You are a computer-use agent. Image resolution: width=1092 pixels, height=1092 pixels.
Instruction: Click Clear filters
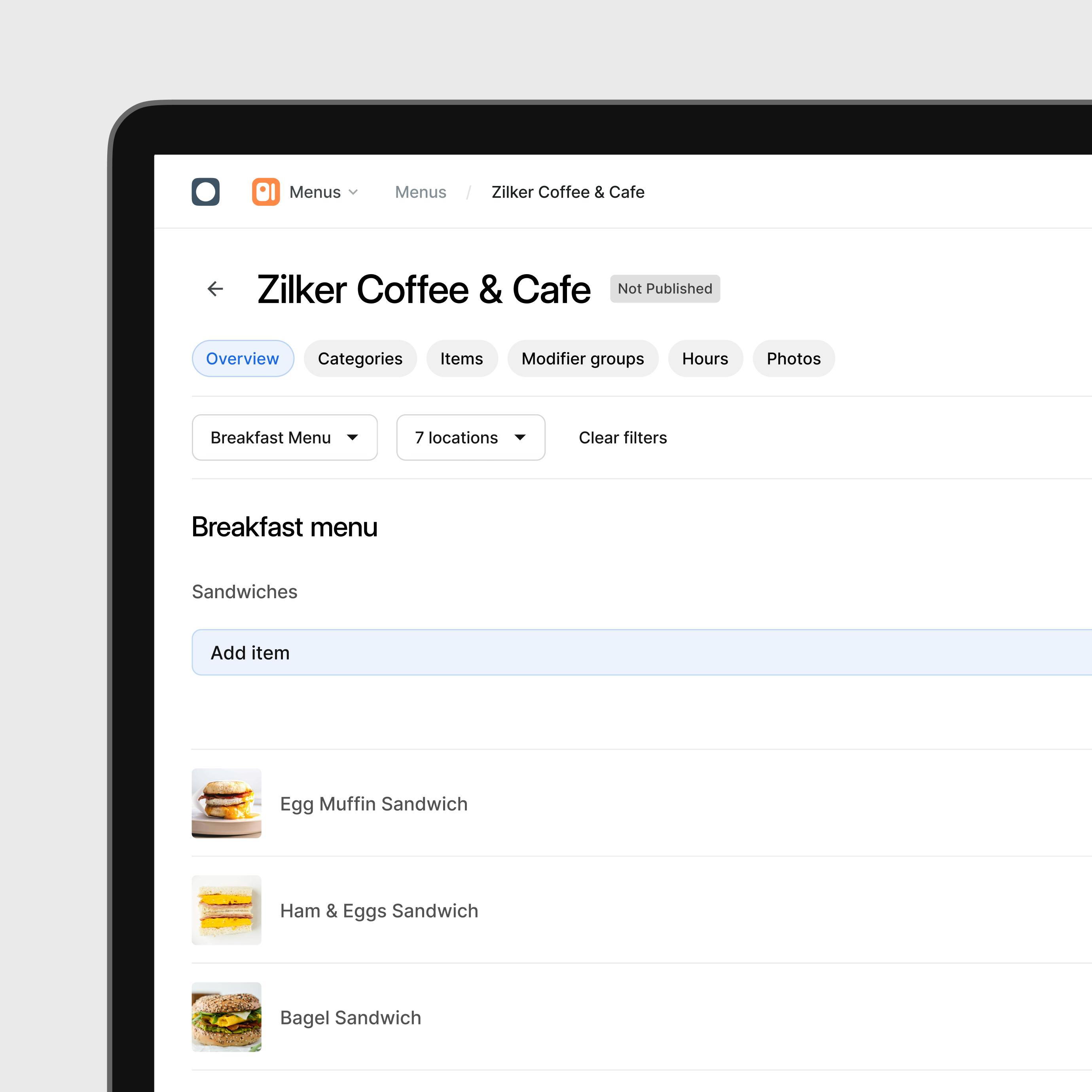click(622, 438)
